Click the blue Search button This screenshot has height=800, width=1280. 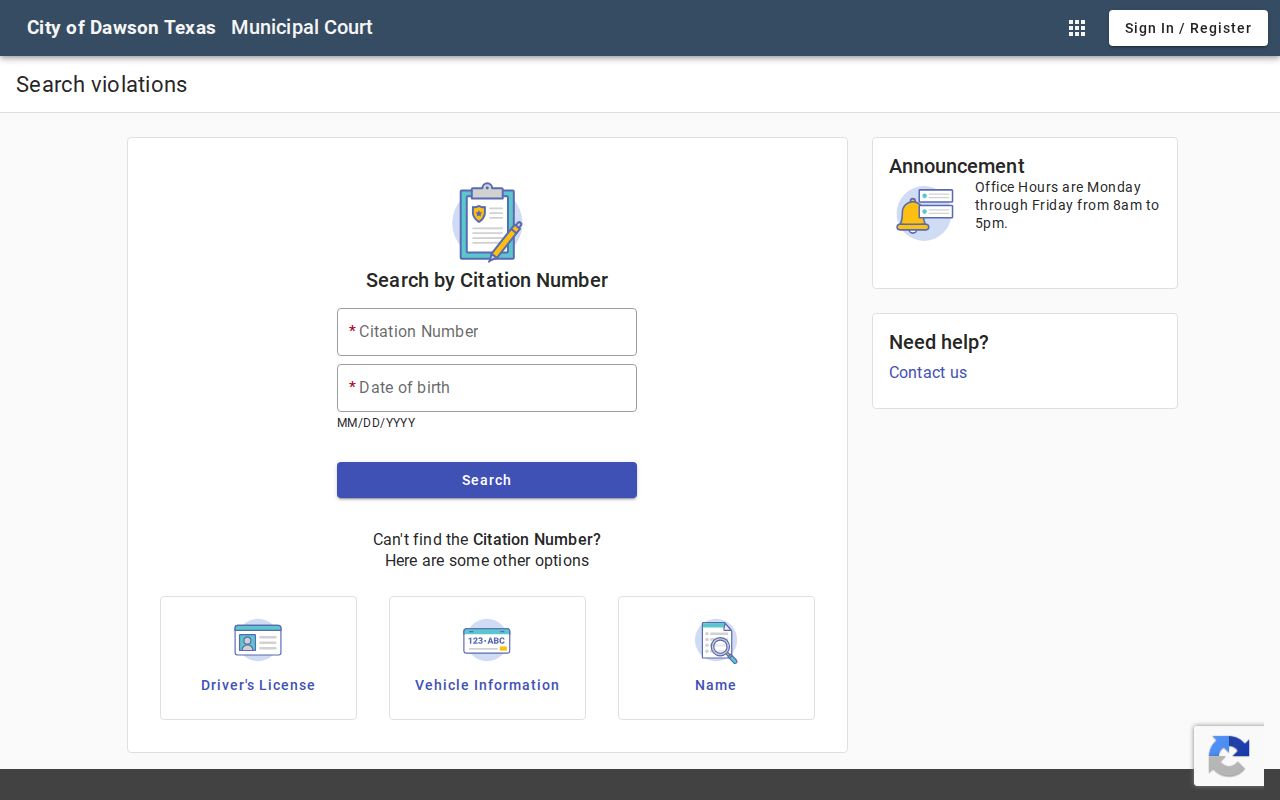point(487,480)
